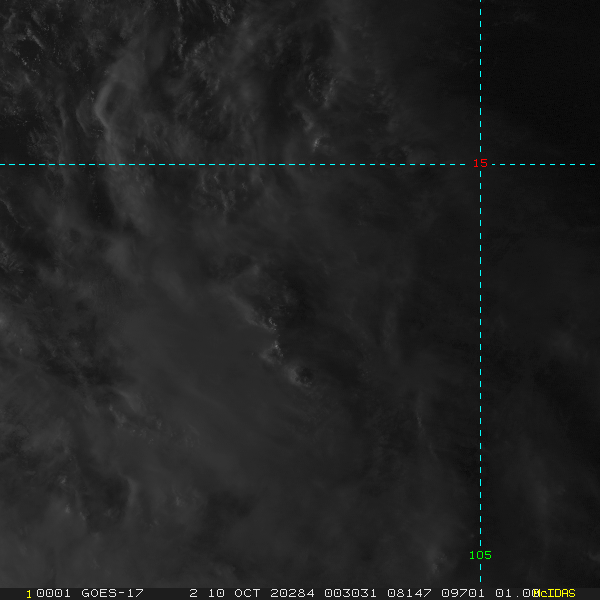Select the 09701 element coordinate value

click(463, 593)
